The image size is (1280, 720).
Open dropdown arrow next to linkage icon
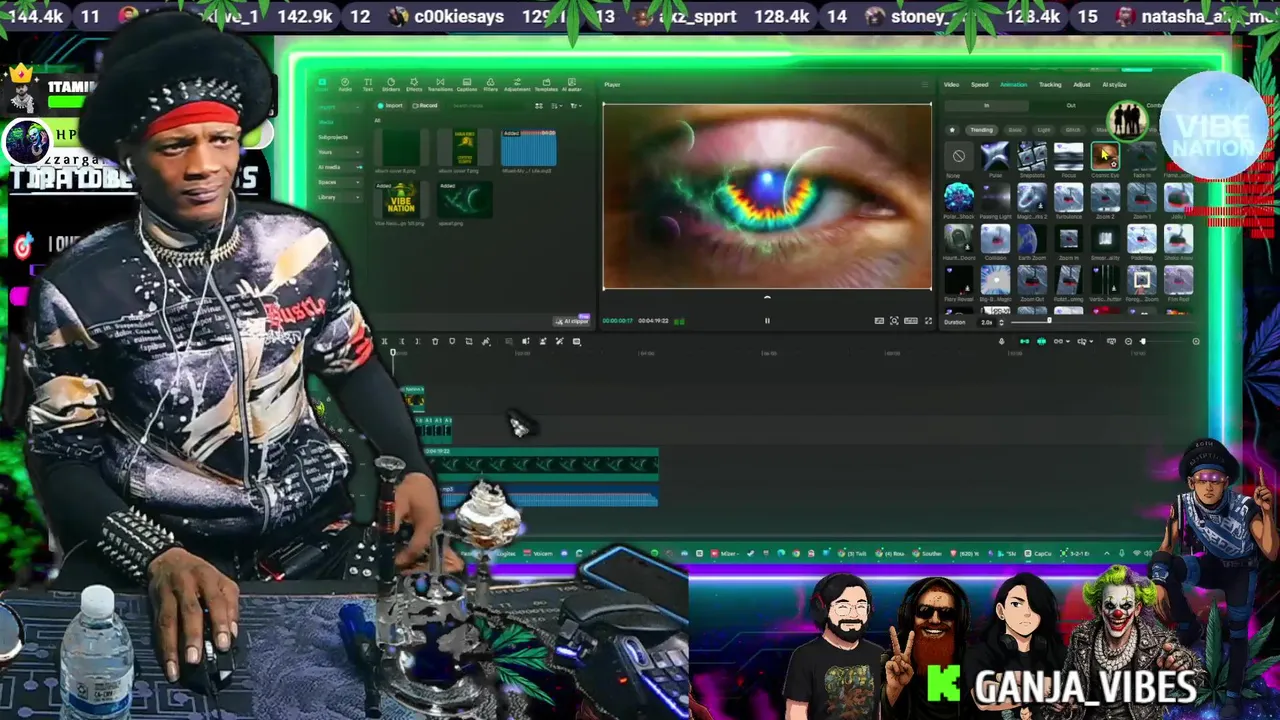click(1068, 342)
